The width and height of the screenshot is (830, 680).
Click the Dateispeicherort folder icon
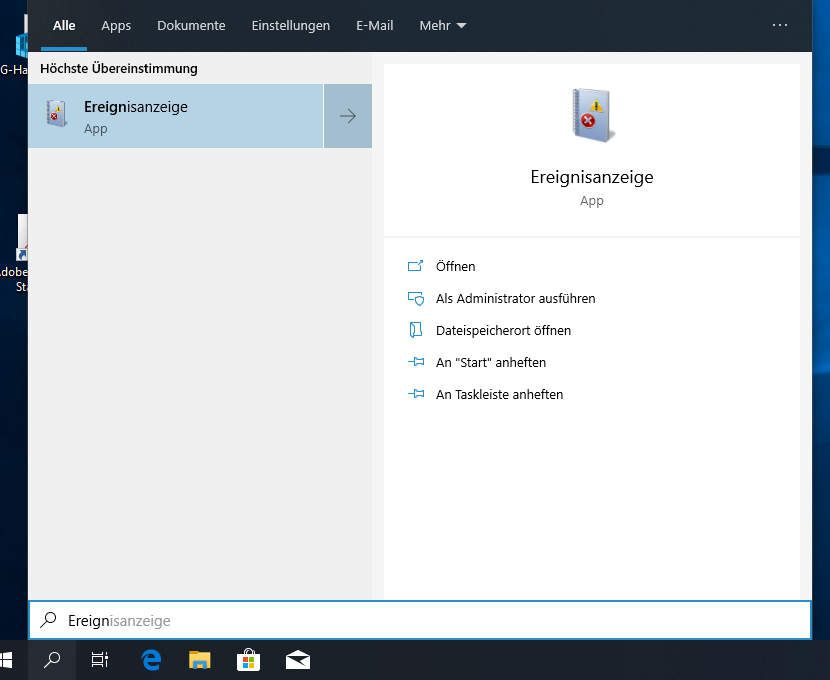[416, 330]
